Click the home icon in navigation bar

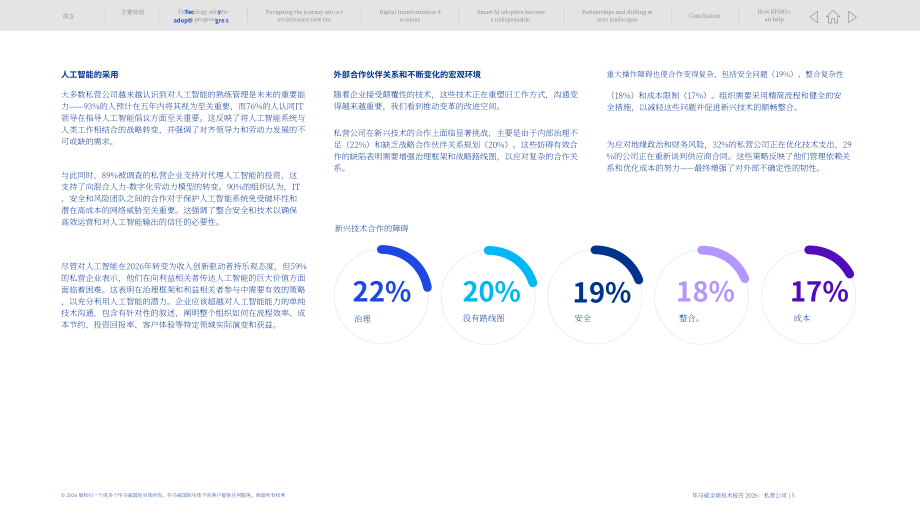coord(833,17)
